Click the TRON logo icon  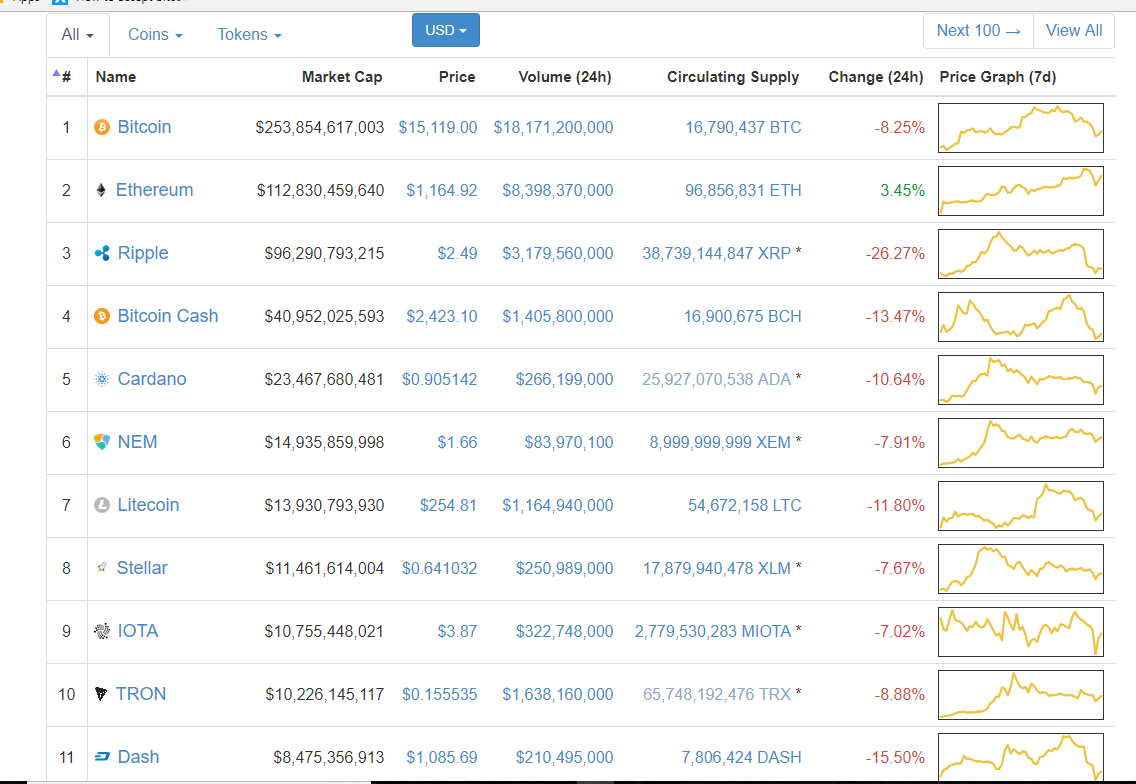pos(101,694)
